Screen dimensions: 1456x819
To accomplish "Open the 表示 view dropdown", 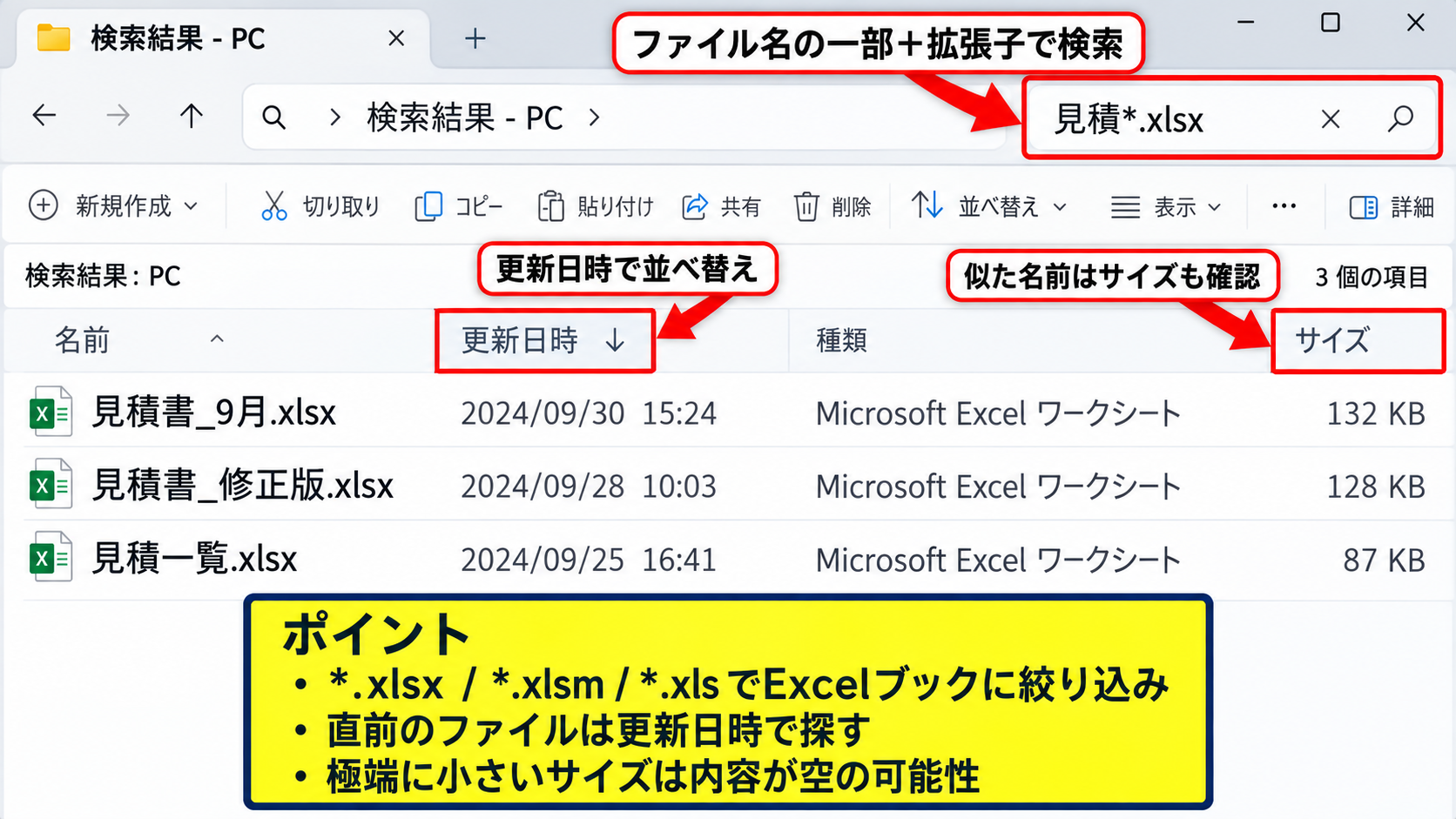I will click(1166, 206).
